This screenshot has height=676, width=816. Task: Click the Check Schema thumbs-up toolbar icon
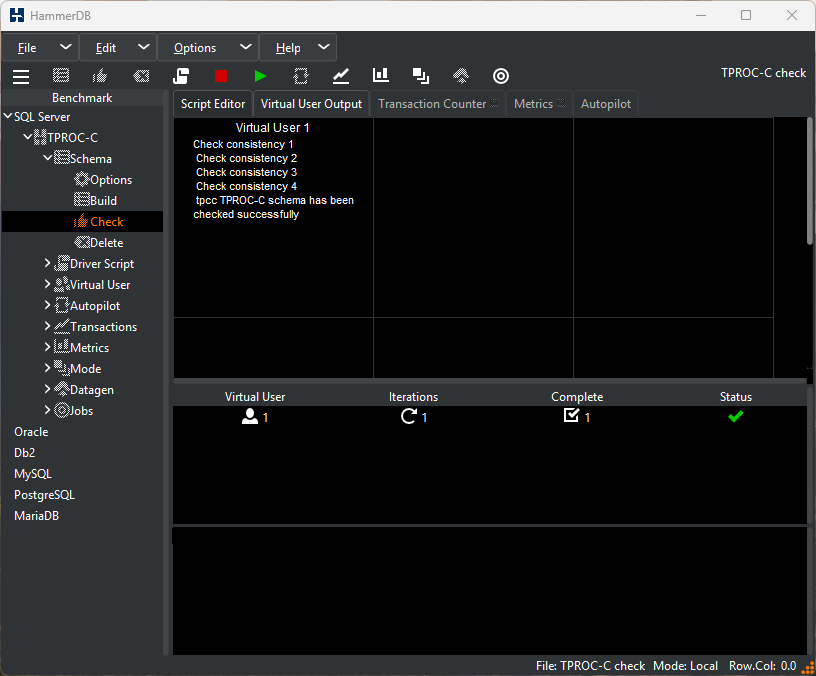(x=100, y=76)
